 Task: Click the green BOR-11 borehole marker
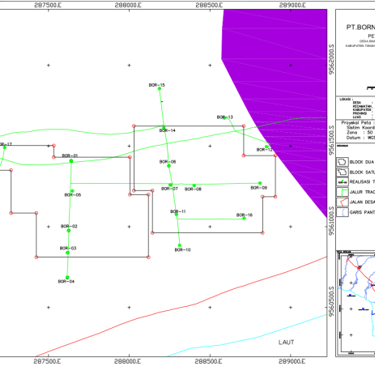click(176, 214)
